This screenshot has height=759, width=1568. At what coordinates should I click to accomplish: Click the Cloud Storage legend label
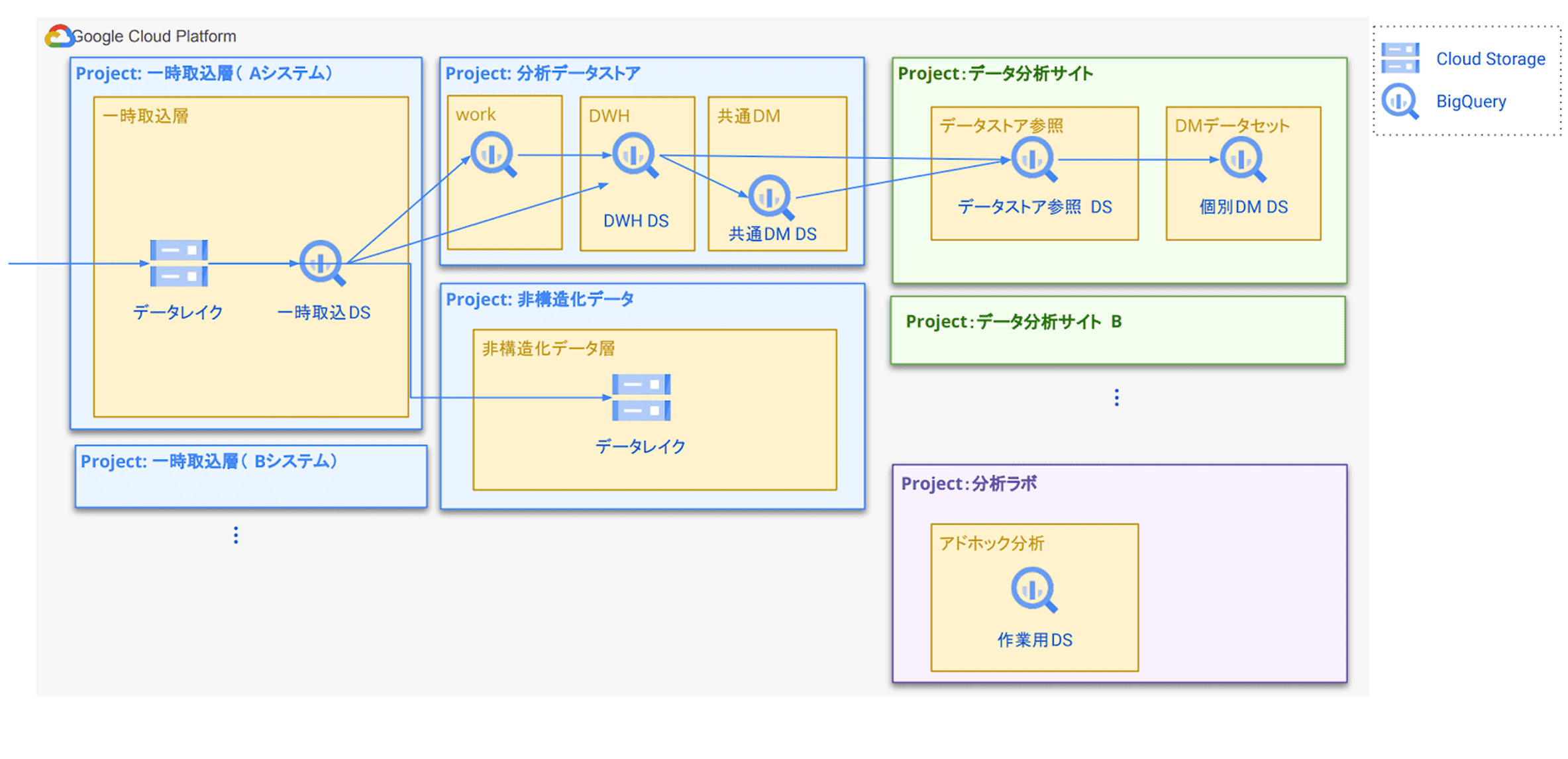1490,59
